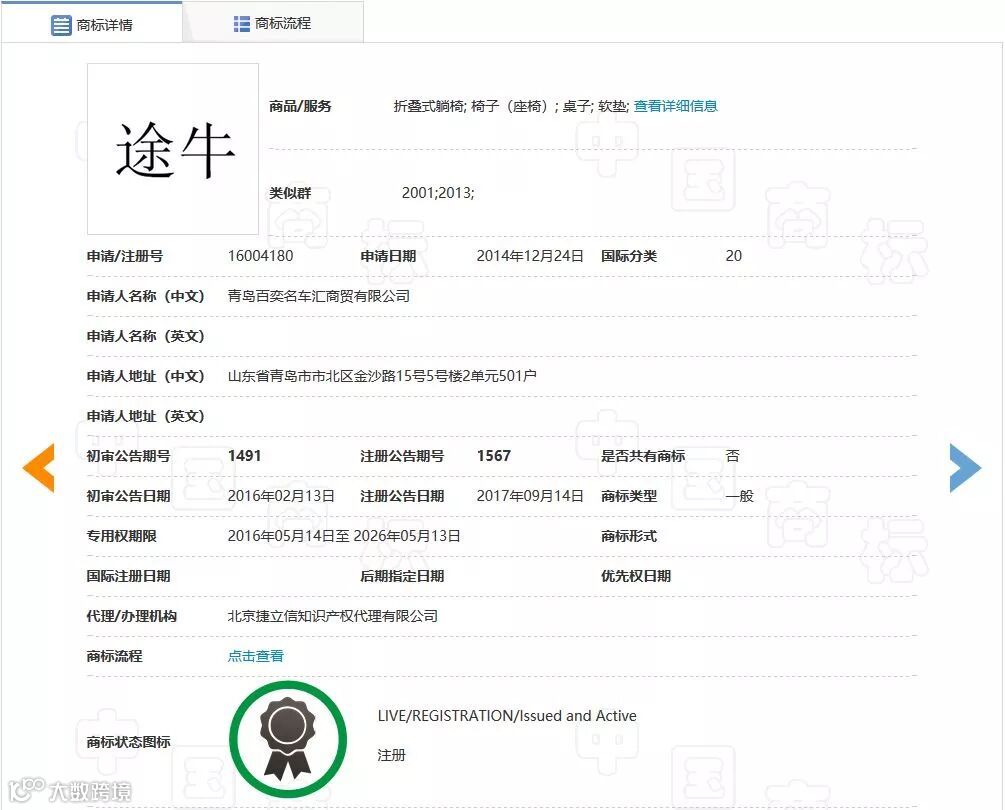Click the 申请/注册号 label
The width and height of the screenshot is (1005, 810).
pyautogui.click(x=125, y=256)
